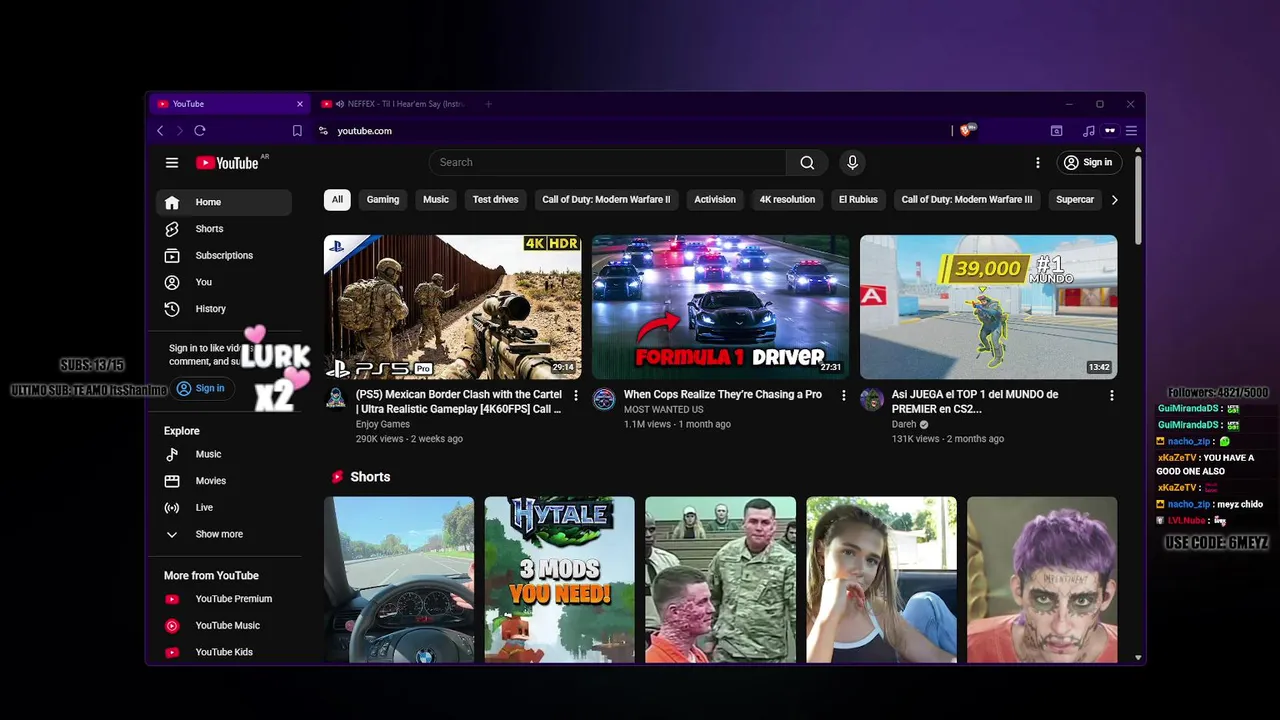Select the Music filter chip
The height and width of the screenshot is (720, 1280).
click(436, 199)
